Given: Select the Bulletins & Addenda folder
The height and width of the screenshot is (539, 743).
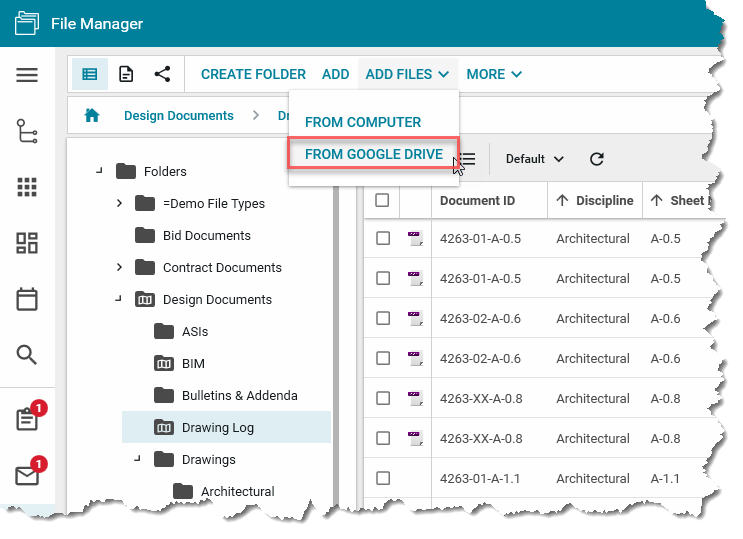Looking at the screenshot, I should [239, 395].
